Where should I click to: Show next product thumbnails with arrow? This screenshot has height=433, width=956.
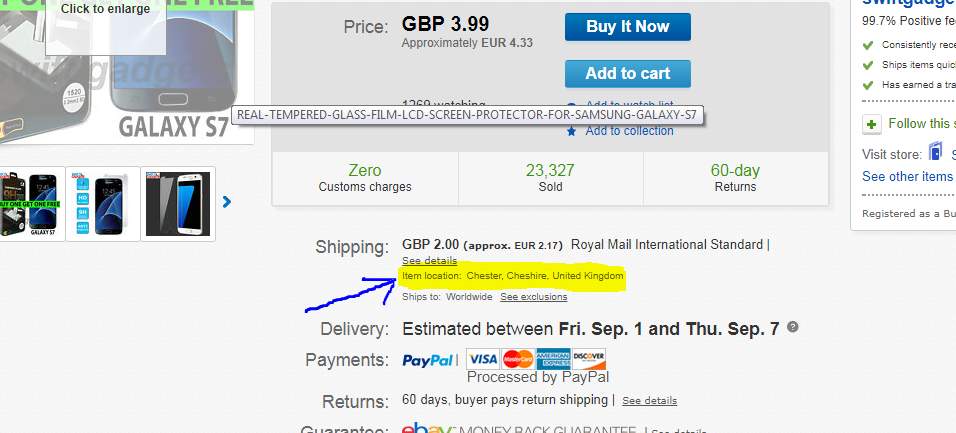[x=227, y=202]
